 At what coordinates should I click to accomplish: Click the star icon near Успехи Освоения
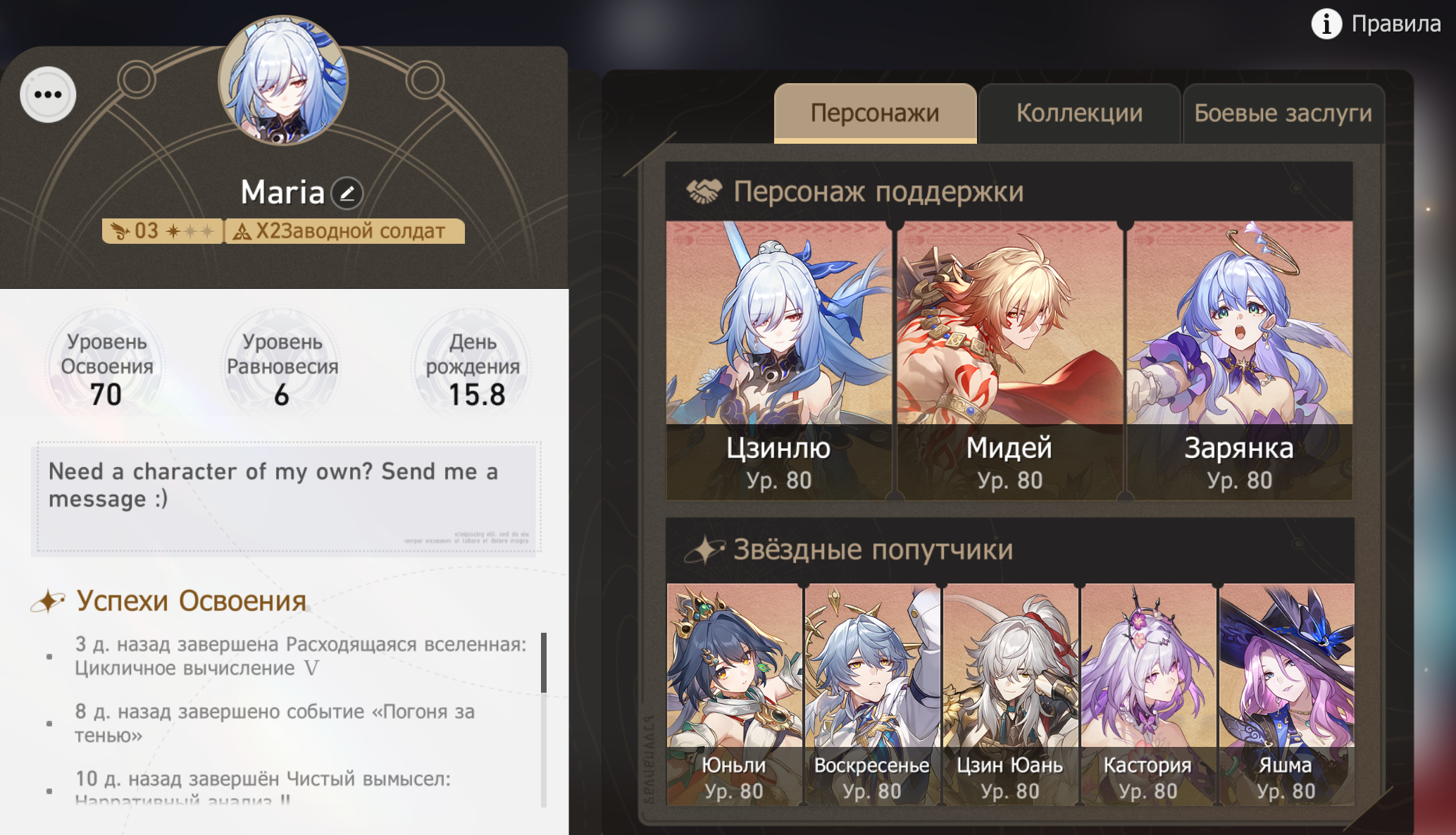pos(48,600)
